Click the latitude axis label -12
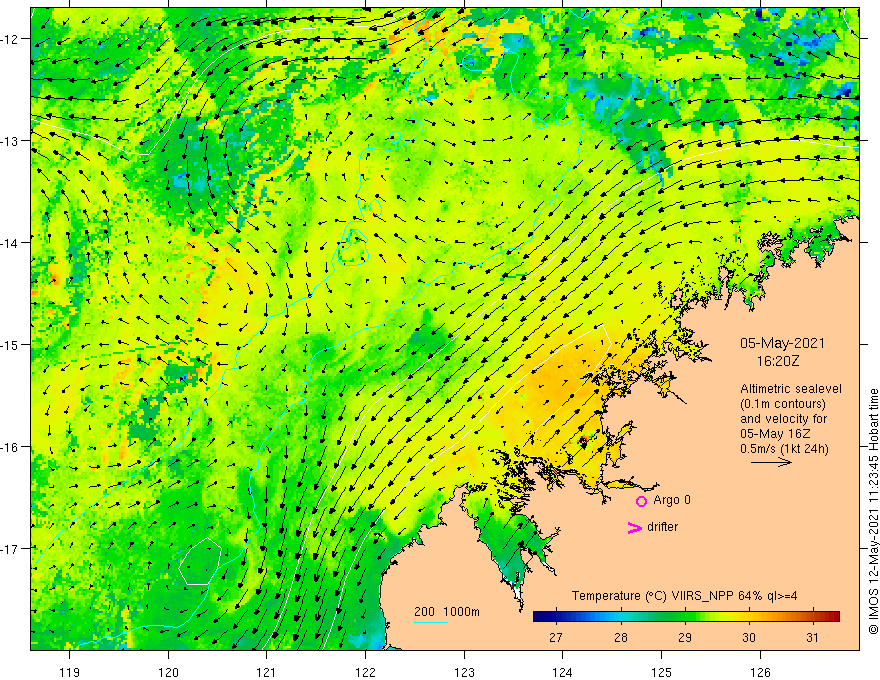This screenshot has height=680, width=880. click(x=11, y=39)
